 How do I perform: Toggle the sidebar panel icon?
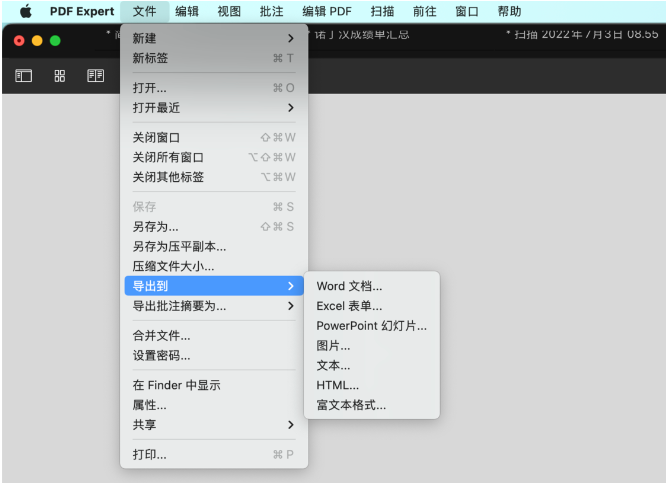coord(23,76)
